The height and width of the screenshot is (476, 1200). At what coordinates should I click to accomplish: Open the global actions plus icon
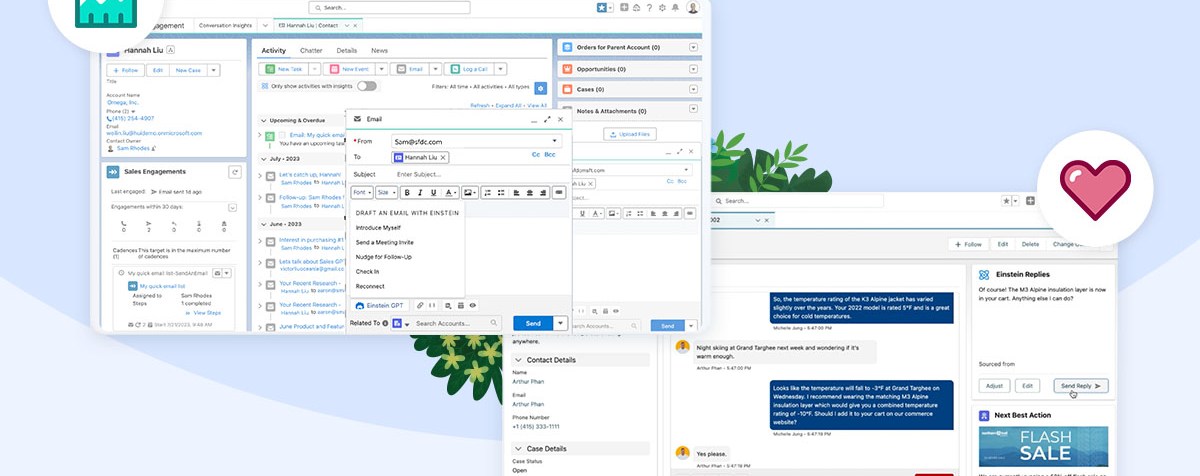(624, 8)
